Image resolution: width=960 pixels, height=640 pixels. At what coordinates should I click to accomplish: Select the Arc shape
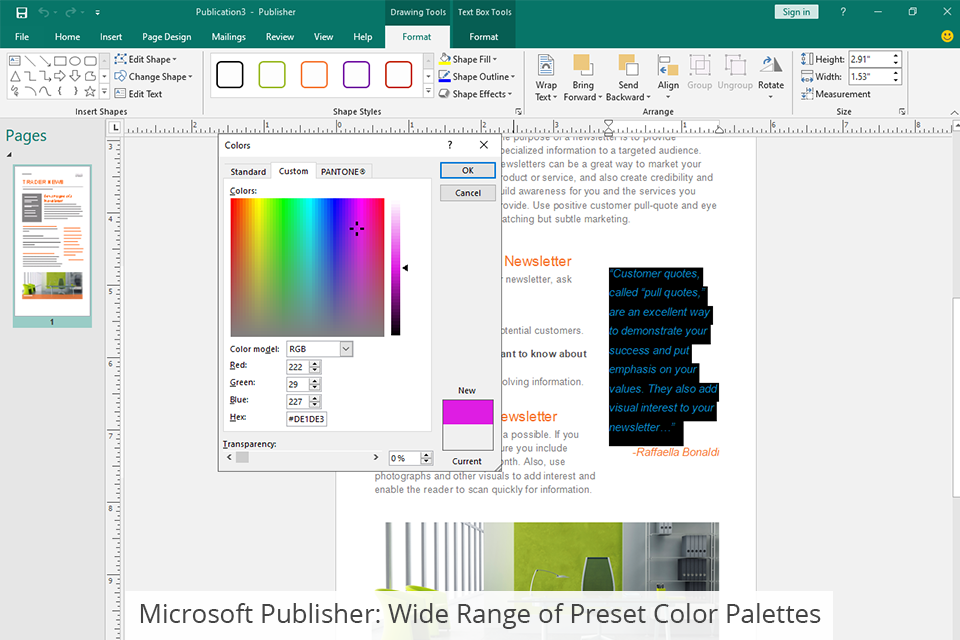(x=30, y=91)
